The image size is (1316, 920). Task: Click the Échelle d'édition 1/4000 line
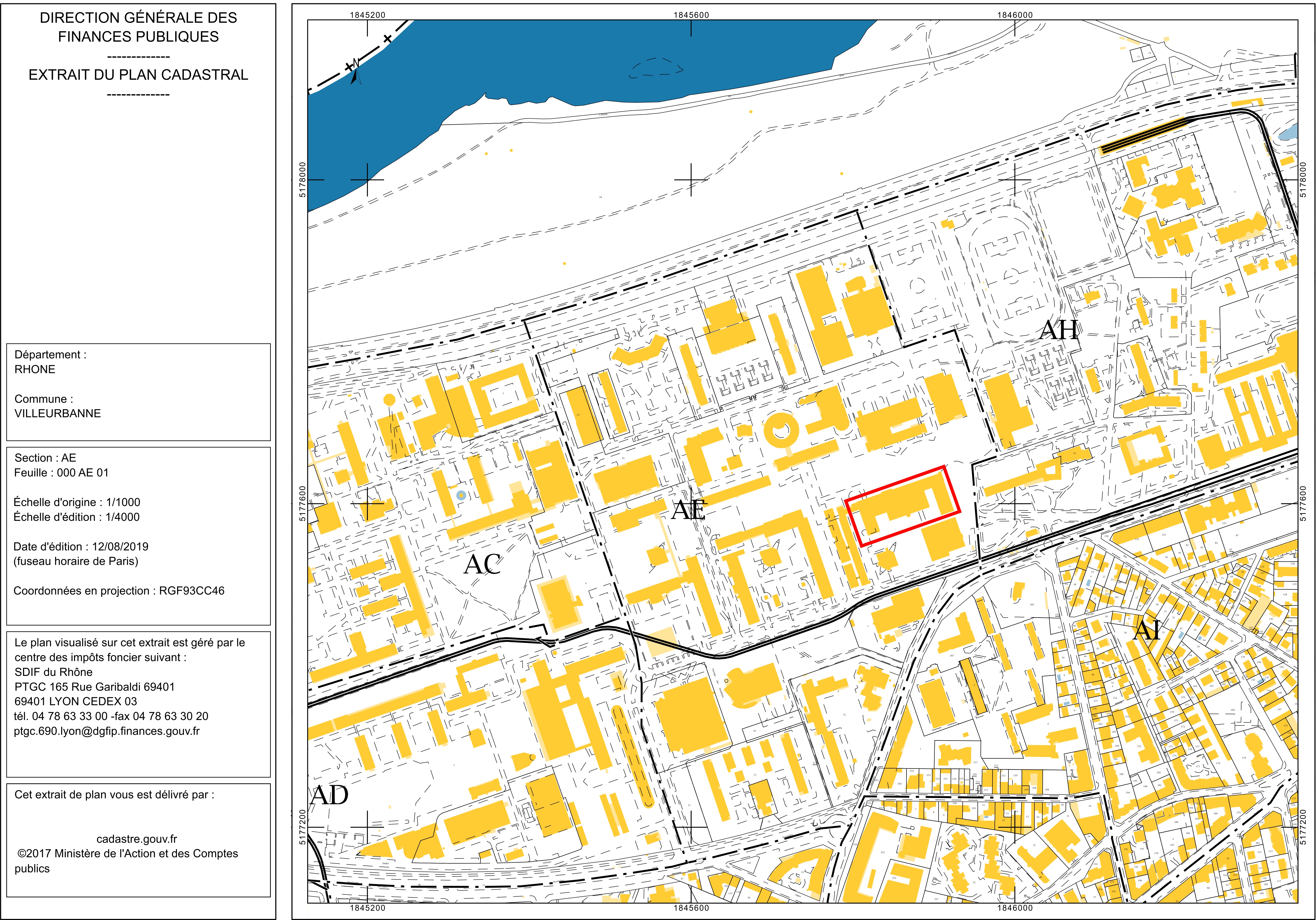coord(76,517)
